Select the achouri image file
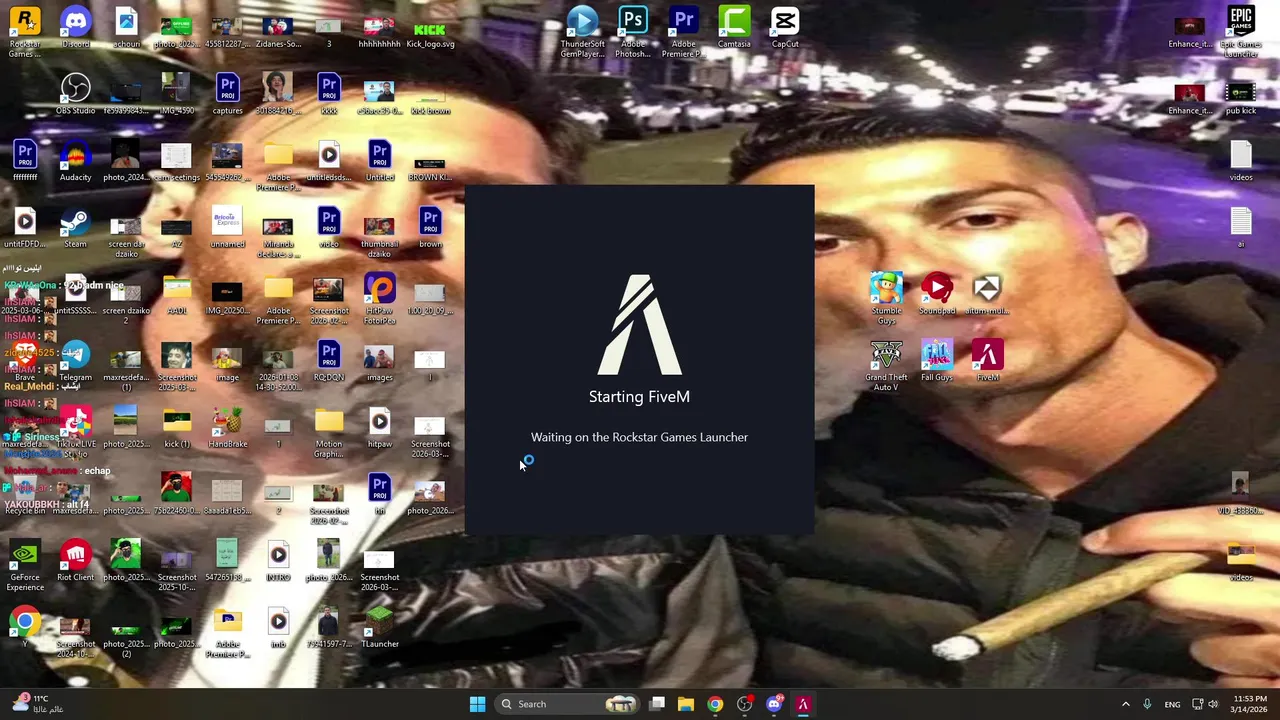 (126, 28)
